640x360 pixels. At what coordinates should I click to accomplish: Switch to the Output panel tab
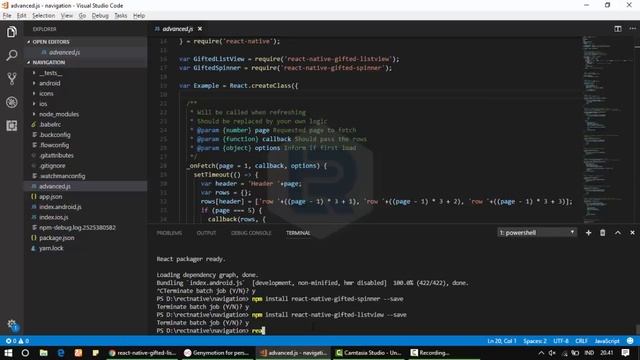206,233
